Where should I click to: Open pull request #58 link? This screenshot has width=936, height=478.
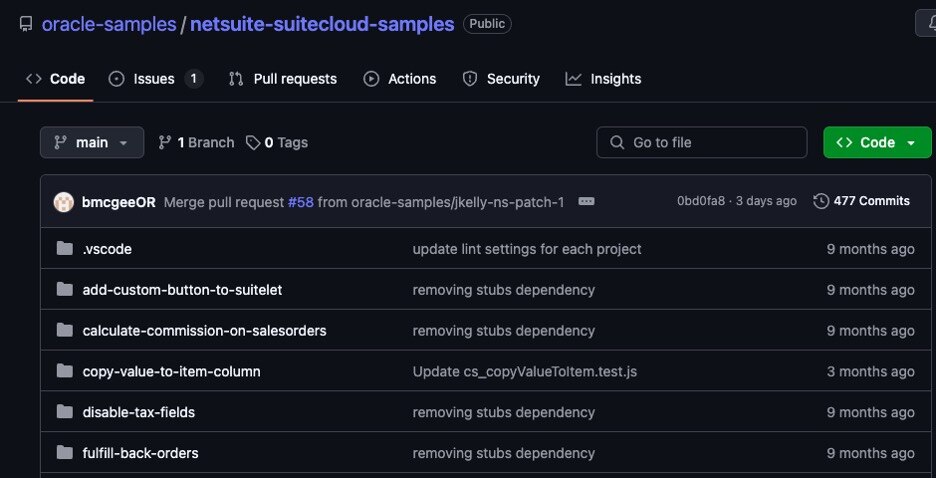coord(301,202)
